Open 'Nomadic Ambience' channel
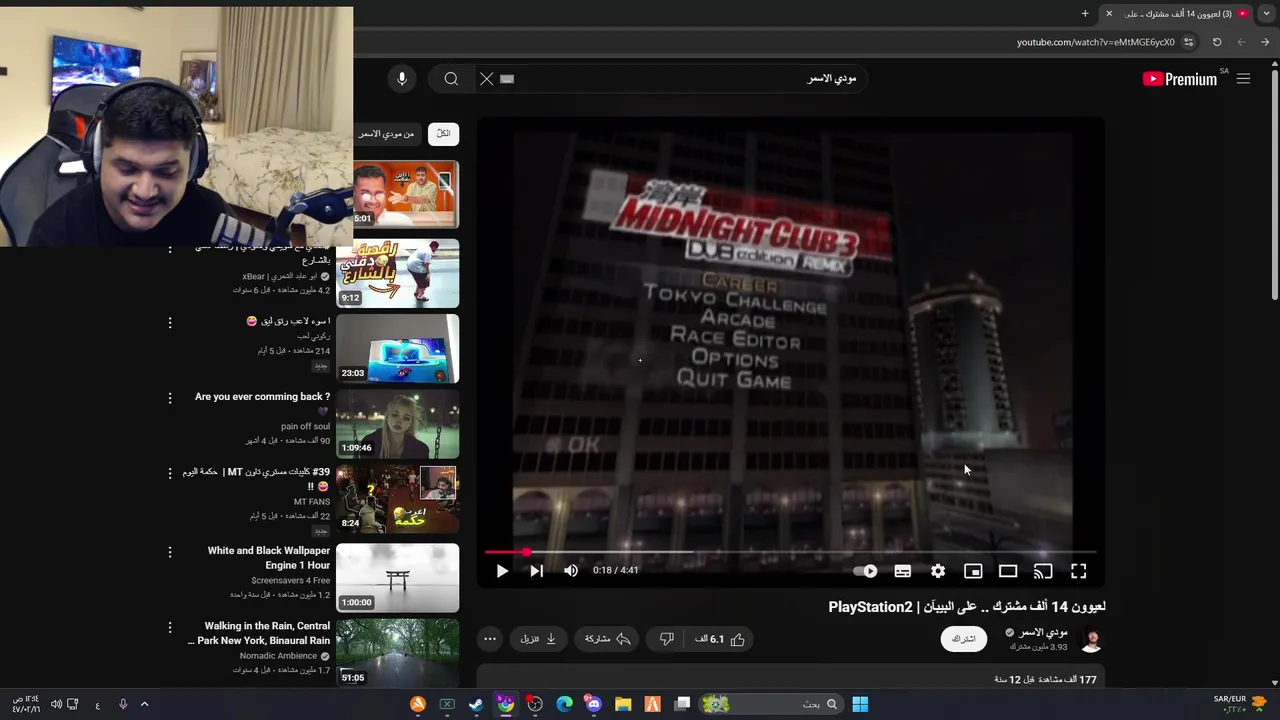1280x720 pixels. pos(278,656)
